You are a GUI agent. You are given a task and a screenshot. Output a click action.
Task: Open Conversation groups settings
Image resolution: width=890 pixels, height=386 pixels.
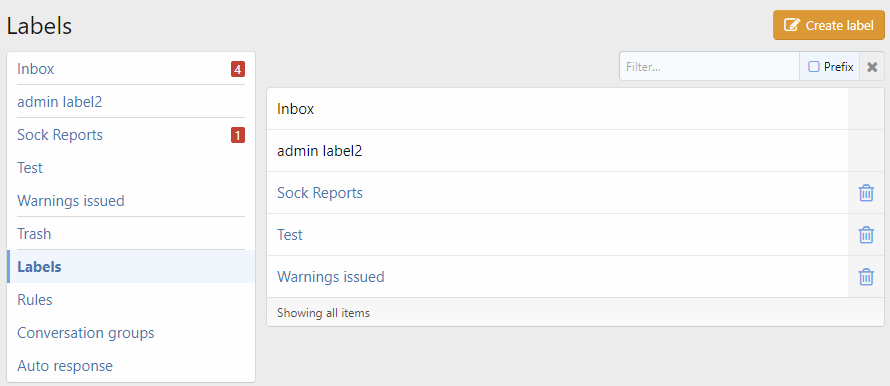86,333
